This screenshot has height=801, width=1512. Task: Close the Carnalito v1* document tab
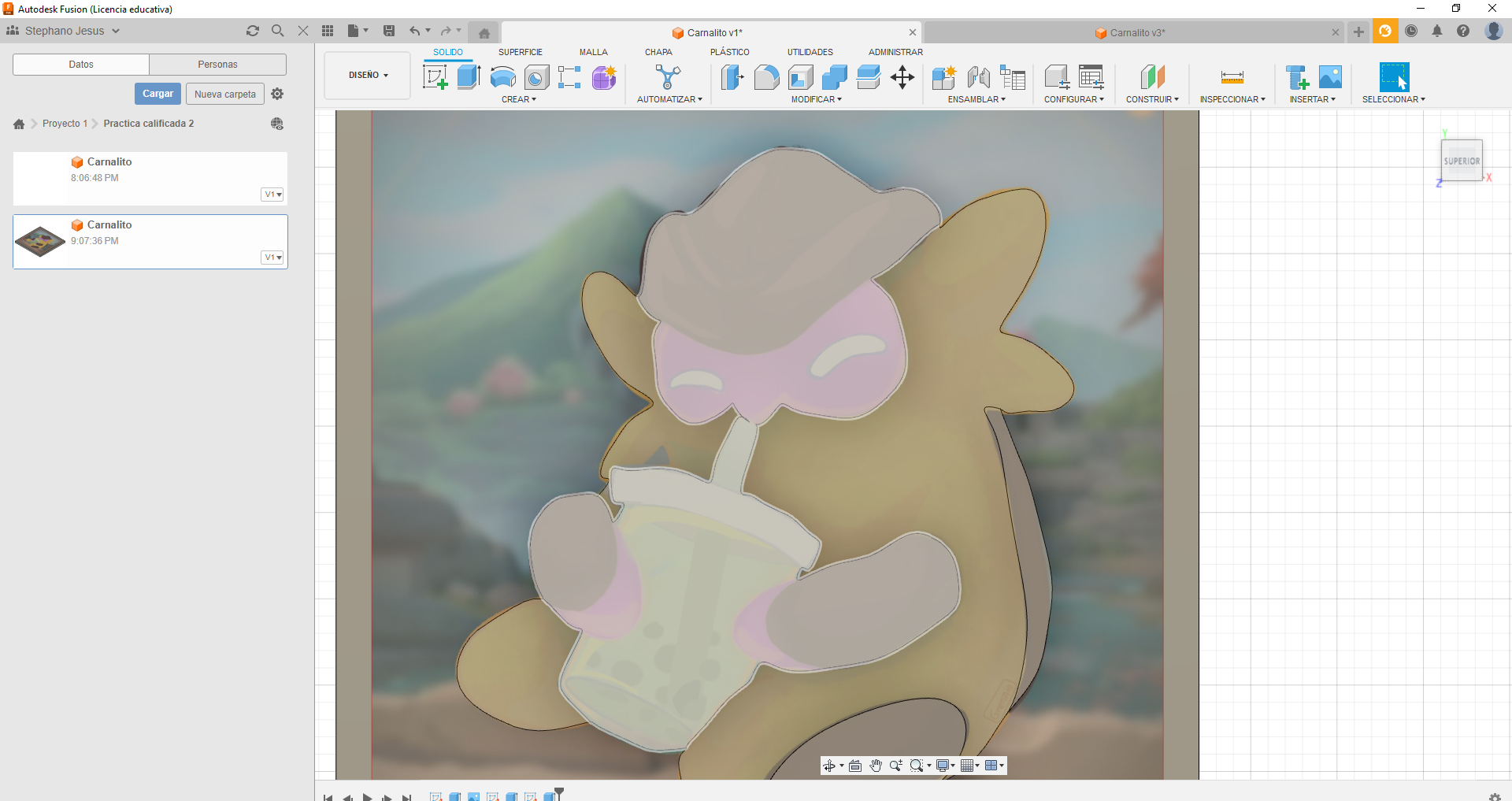point(913,32)
